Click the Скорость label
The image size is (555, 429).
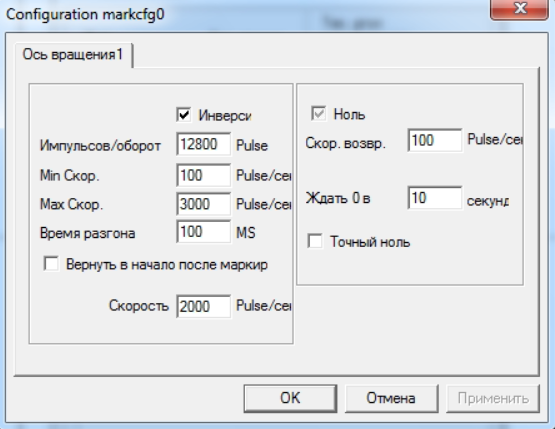pyautogui.click(x=139, y=305)
